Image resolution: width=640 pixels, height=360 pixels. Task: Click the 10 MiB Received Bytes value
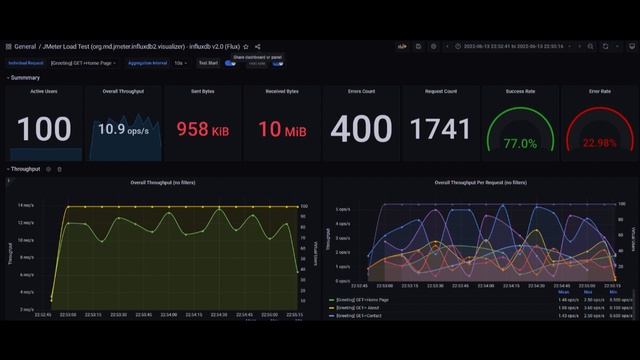(282, 129)
